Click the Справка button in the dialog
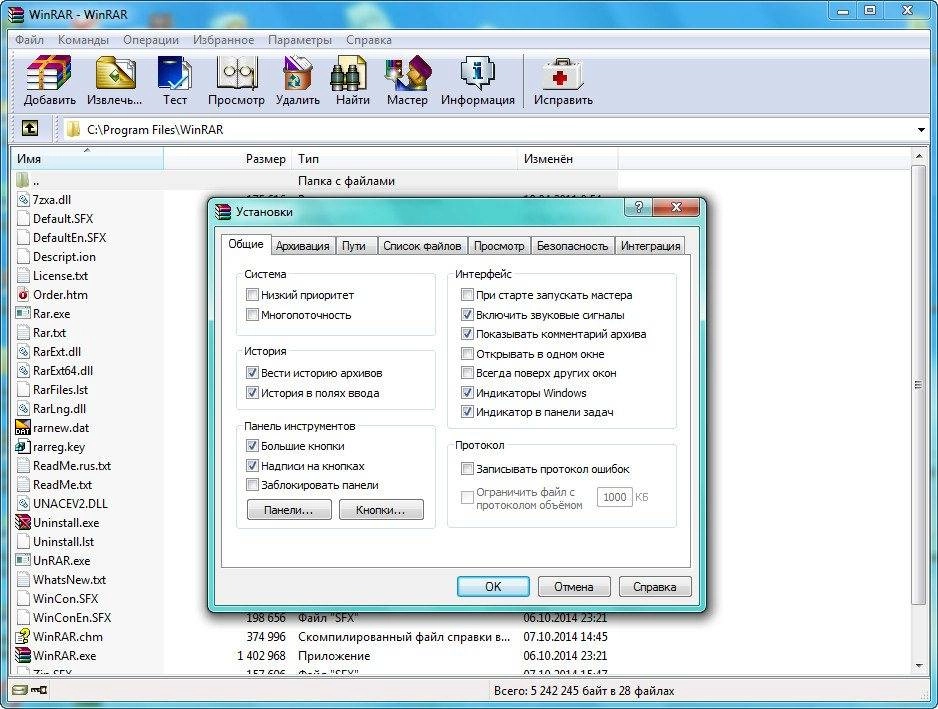This screenshot has height=709, width=938. click(x=654, y=586)
